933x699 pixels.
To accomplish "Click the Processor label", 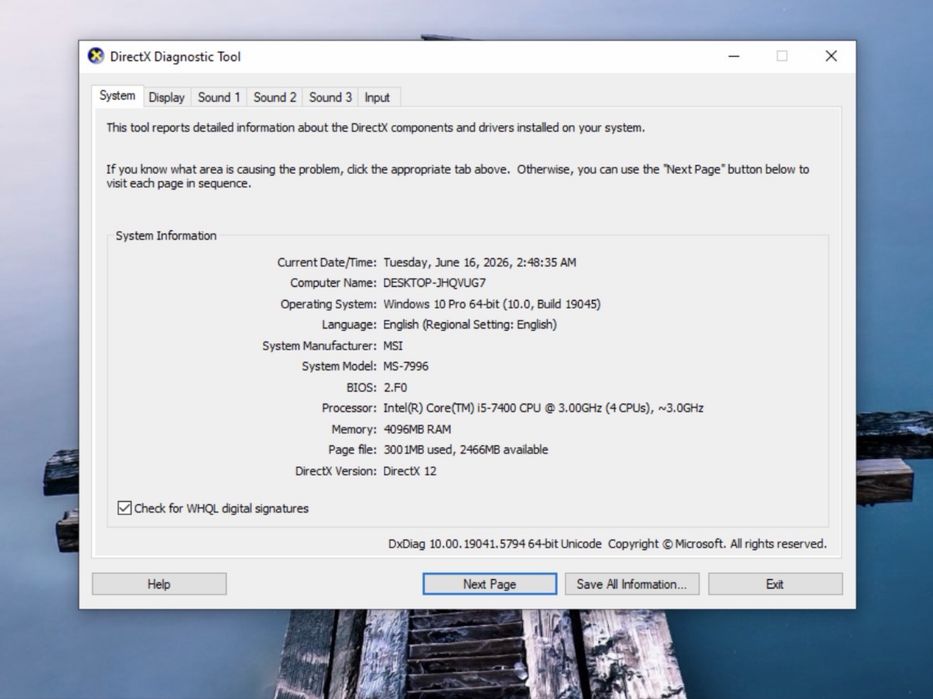I will tap(349, 408).
